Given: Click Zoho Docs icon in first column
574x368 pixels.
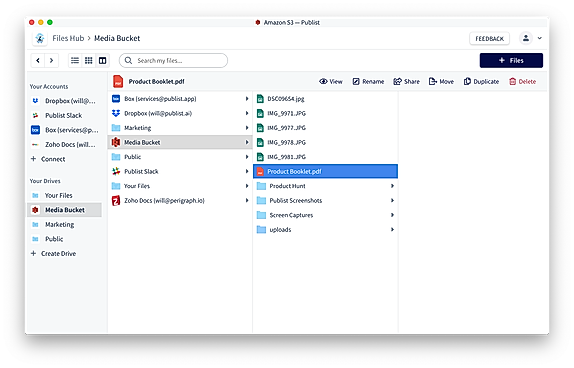Looking at the screenshot, I should (x=116, y=200).
